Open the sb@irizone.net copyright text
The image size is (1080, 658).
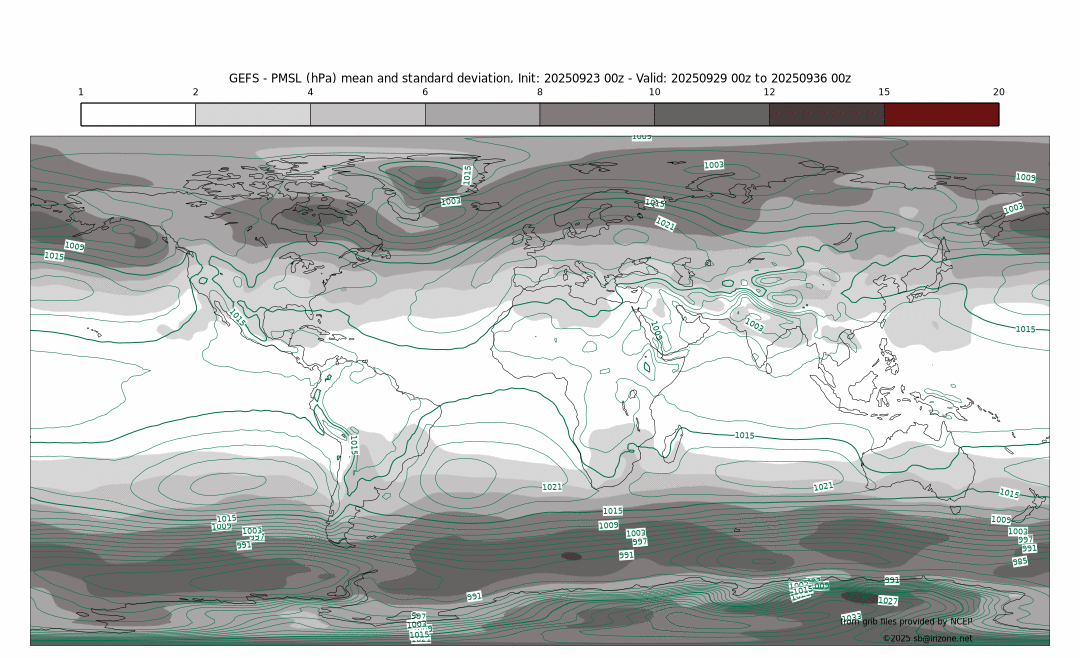pyautogui.click(x=927, y=638)
